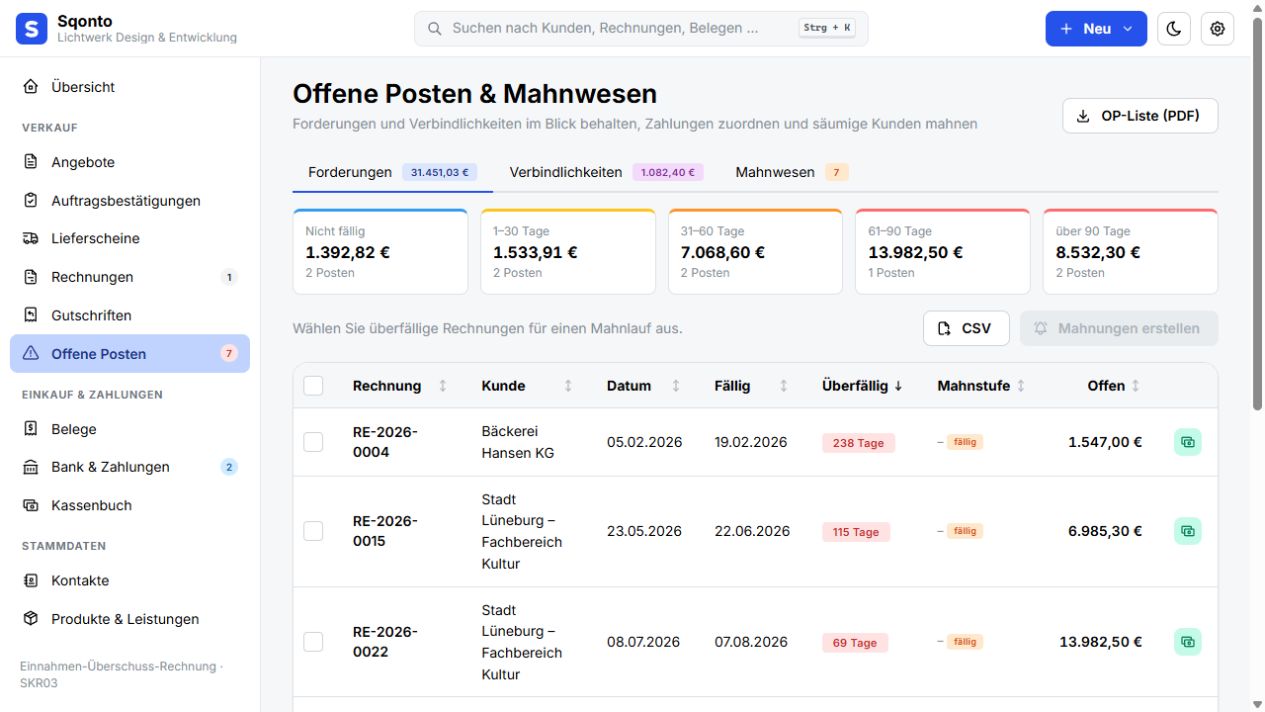
Task: Select the RE-2026-0022 row checkbox
Action: pyautogui.click(x=313, y=642)
